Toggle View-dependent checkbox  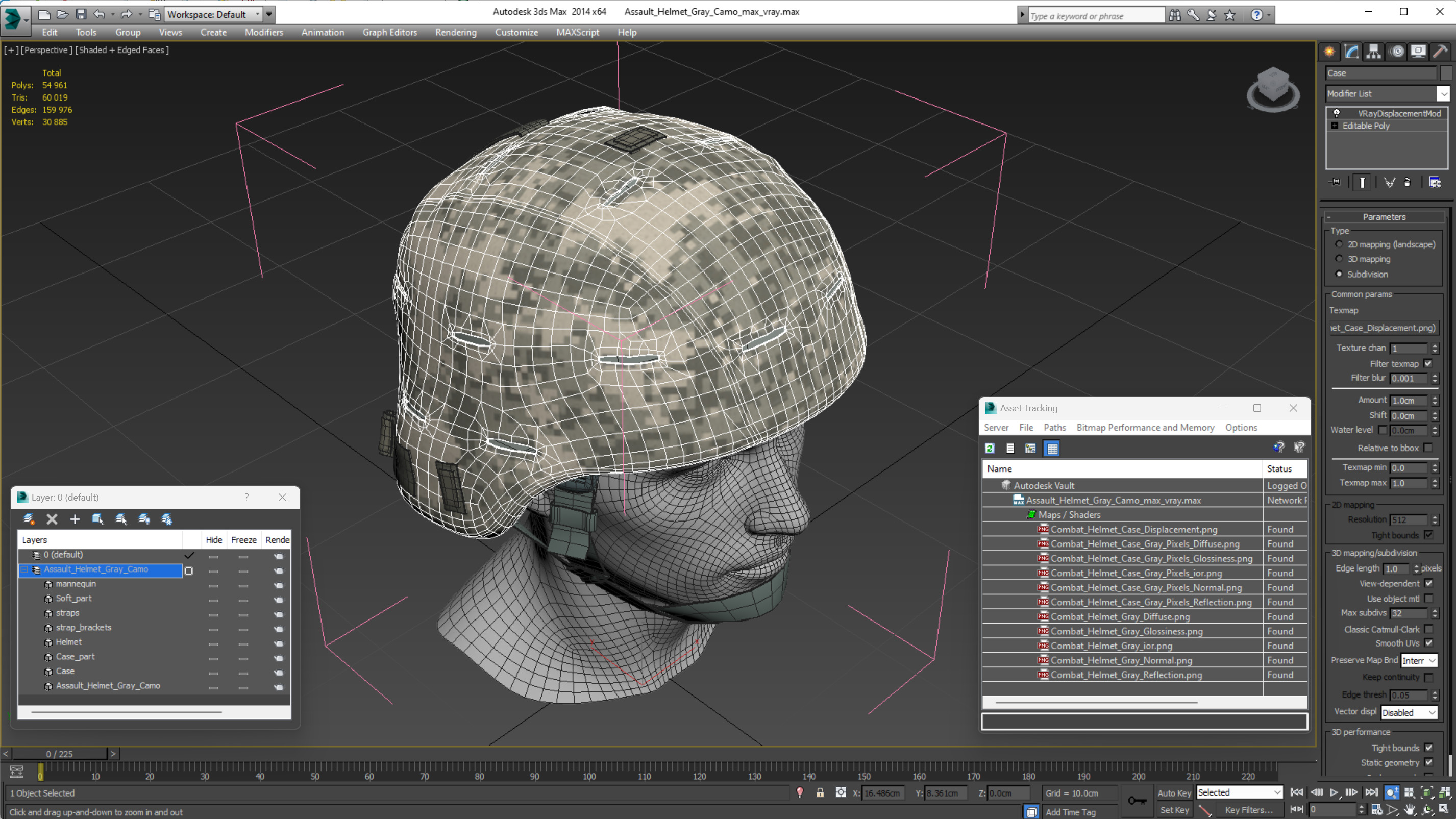point(1428,583)
